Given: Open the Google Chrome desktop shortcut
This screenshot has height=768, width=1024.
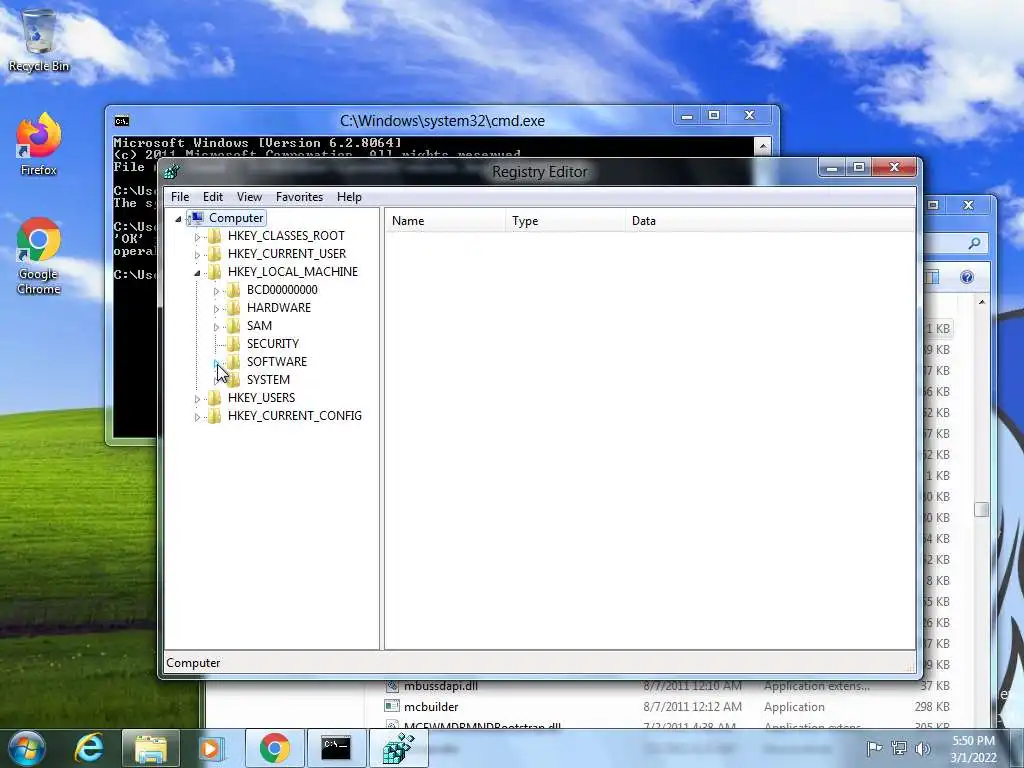Looking at the screenshot, I should (x=39, y=256).
